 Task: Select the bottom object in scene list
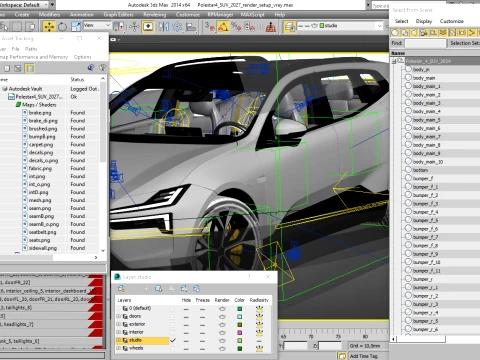pyautogui.click(x=420, y=170)
